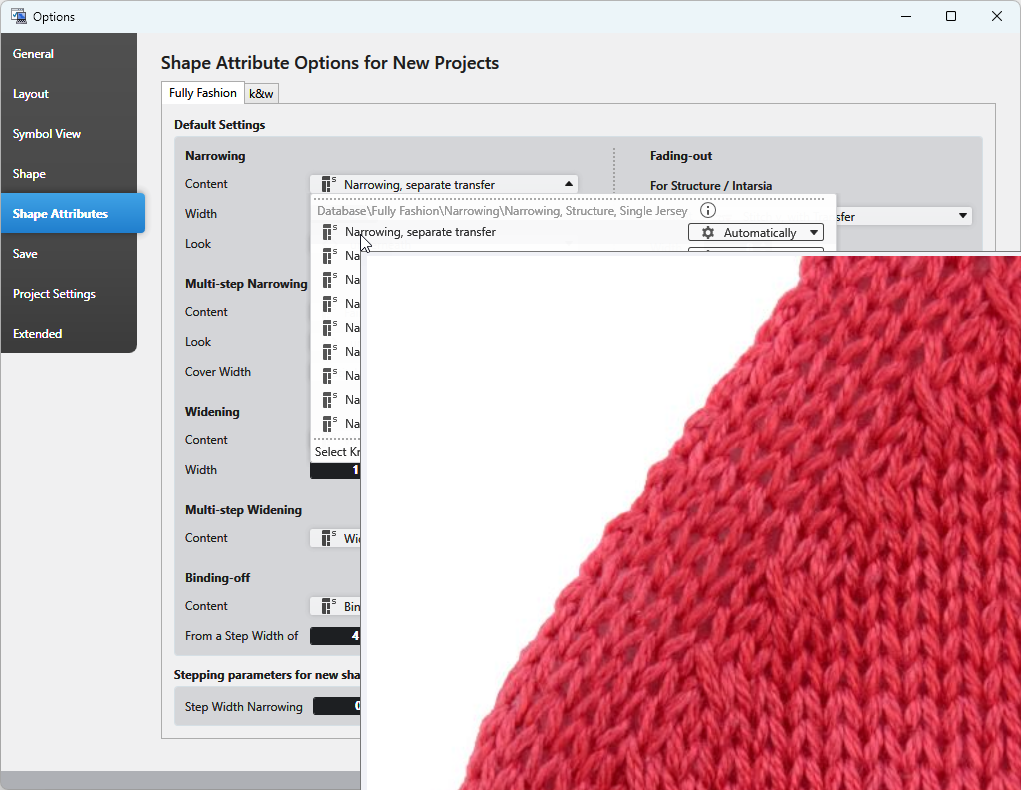Open the Symbol View settings
This screenshot has height=790, width=1021.
47,134
